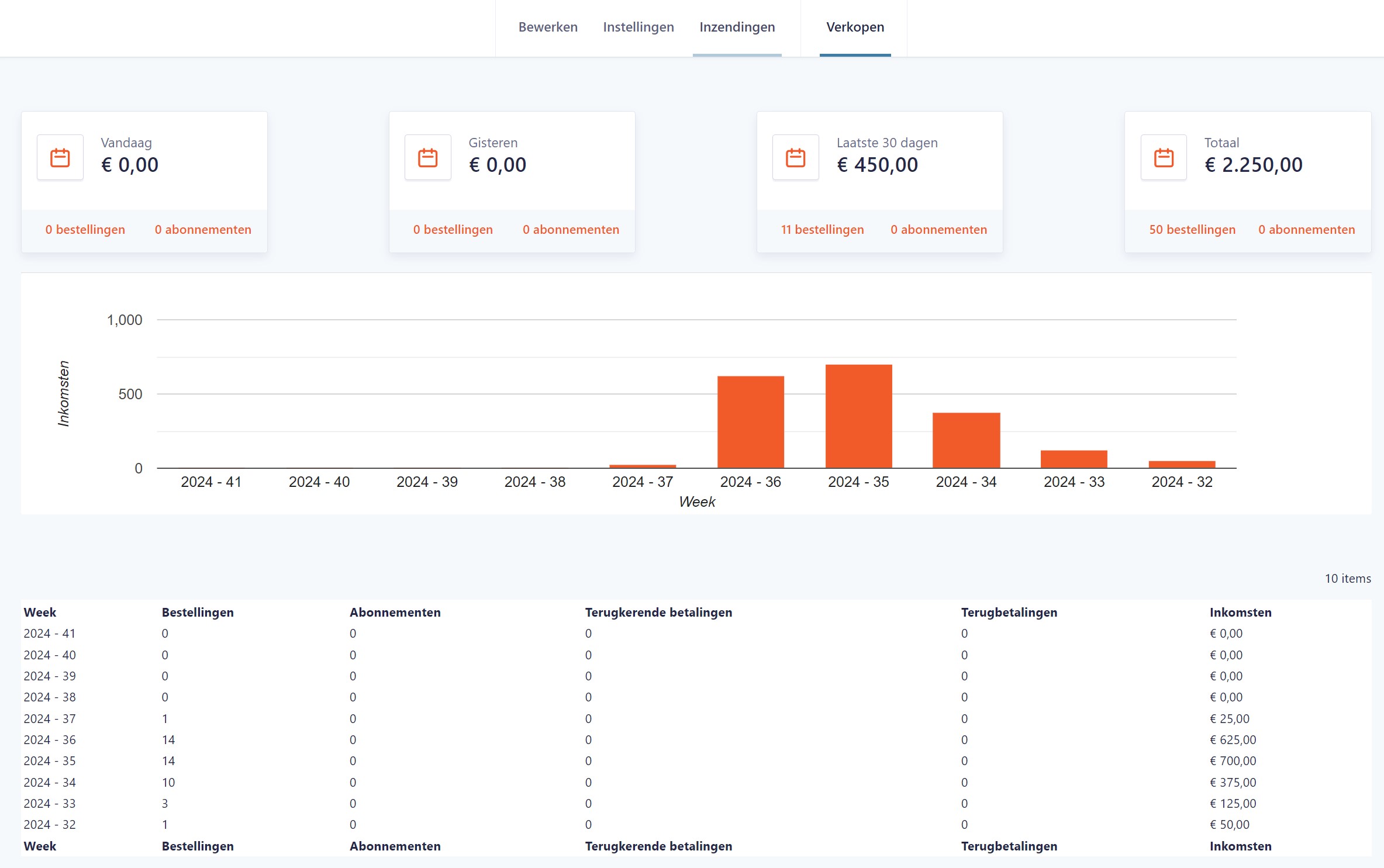Select the 2024 - 33 chart bar
The width and height of the screenshot is (1384, 868).
coord(1074,459)
